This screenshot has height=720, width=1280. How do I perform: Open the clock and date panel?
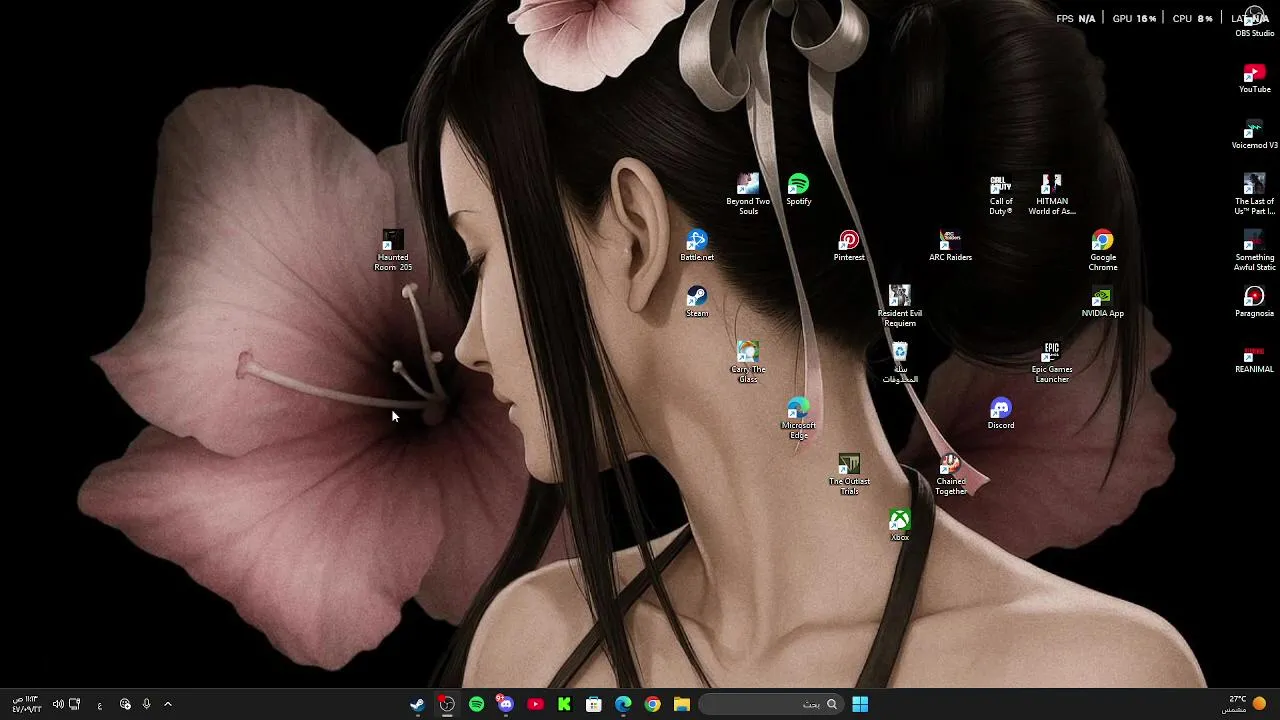pyautogui.click(x=27, y=704)
